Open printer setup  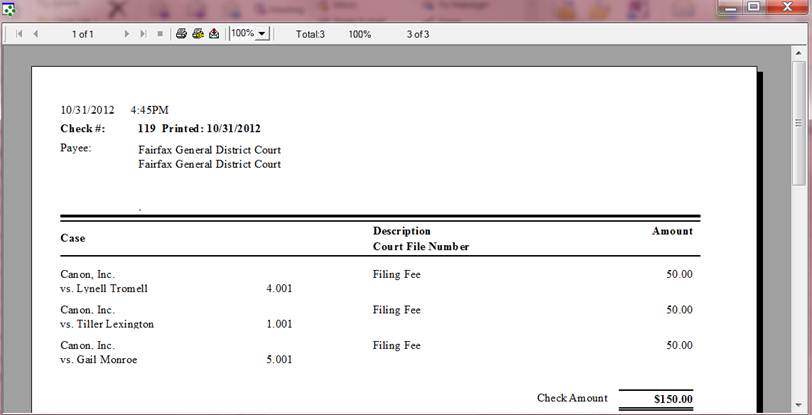click(198, 34)
